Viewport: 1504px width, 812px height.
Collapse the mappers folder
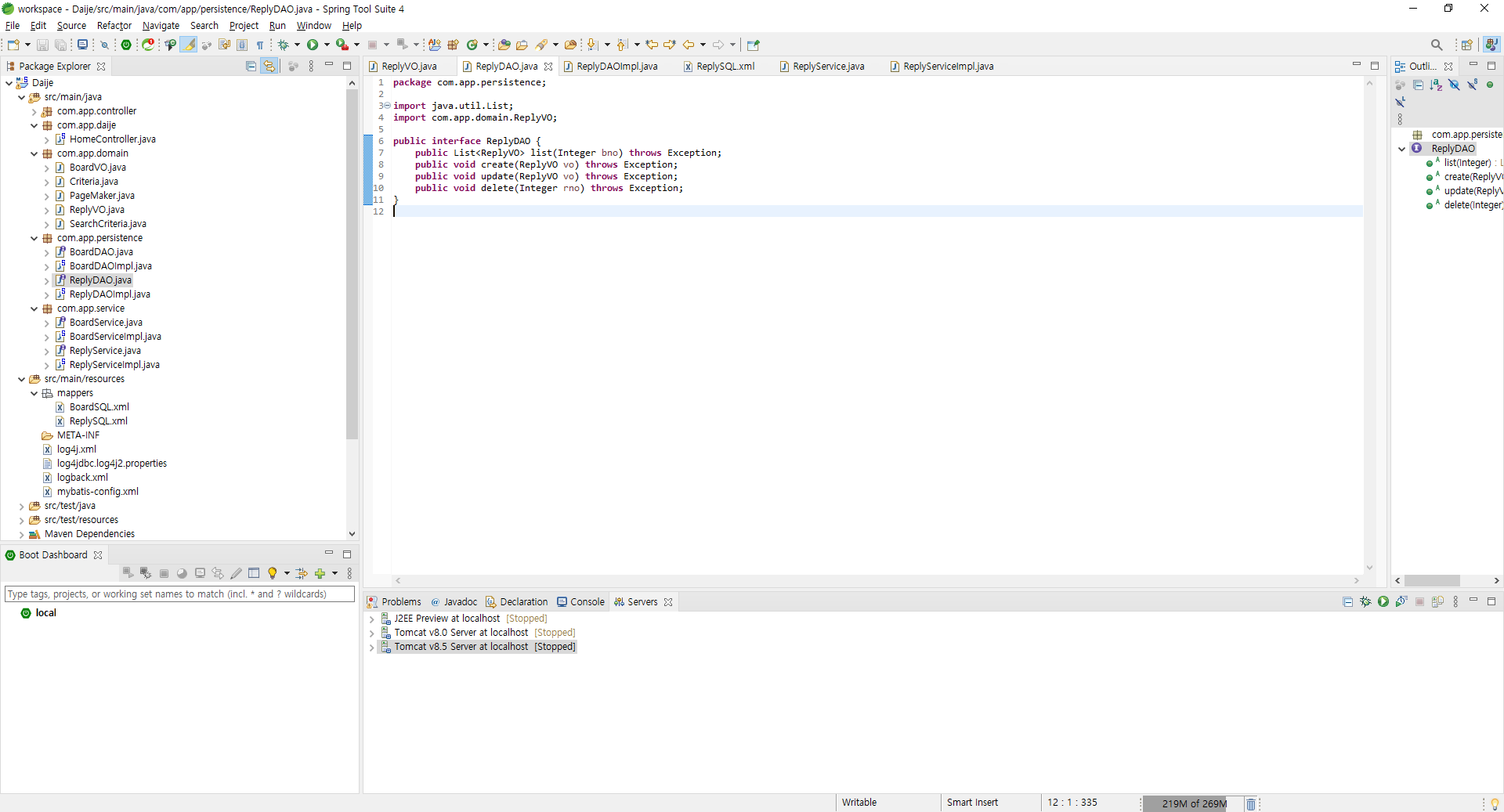point(34,393)
